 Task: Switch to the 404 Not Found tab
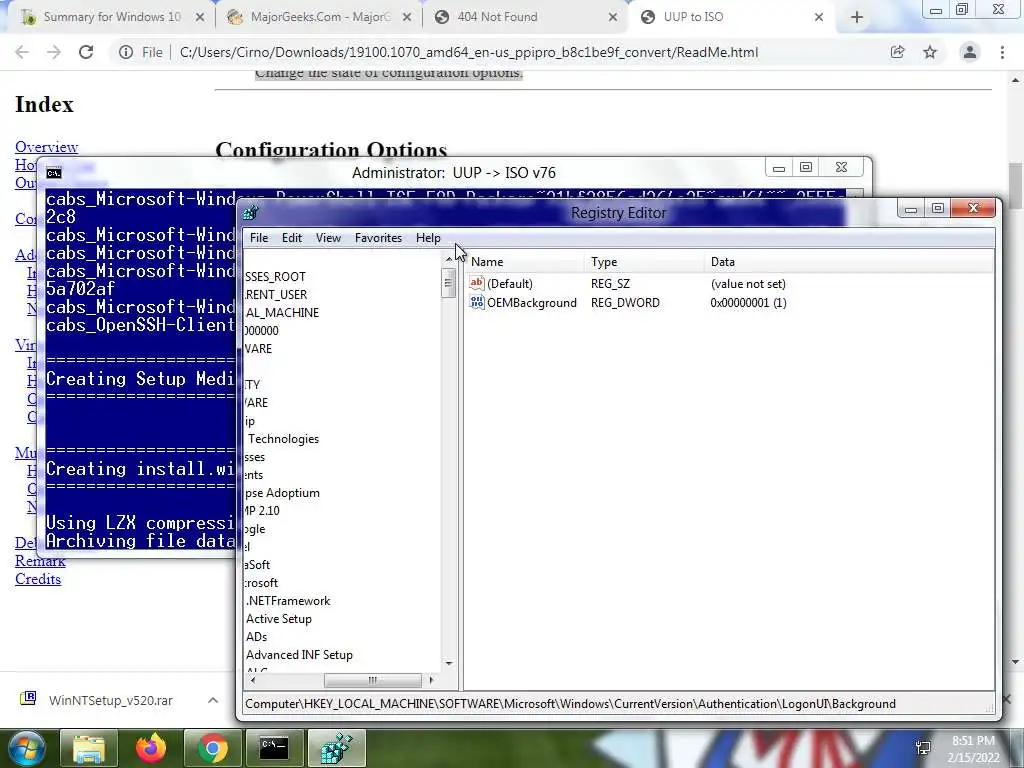point(497,17)
